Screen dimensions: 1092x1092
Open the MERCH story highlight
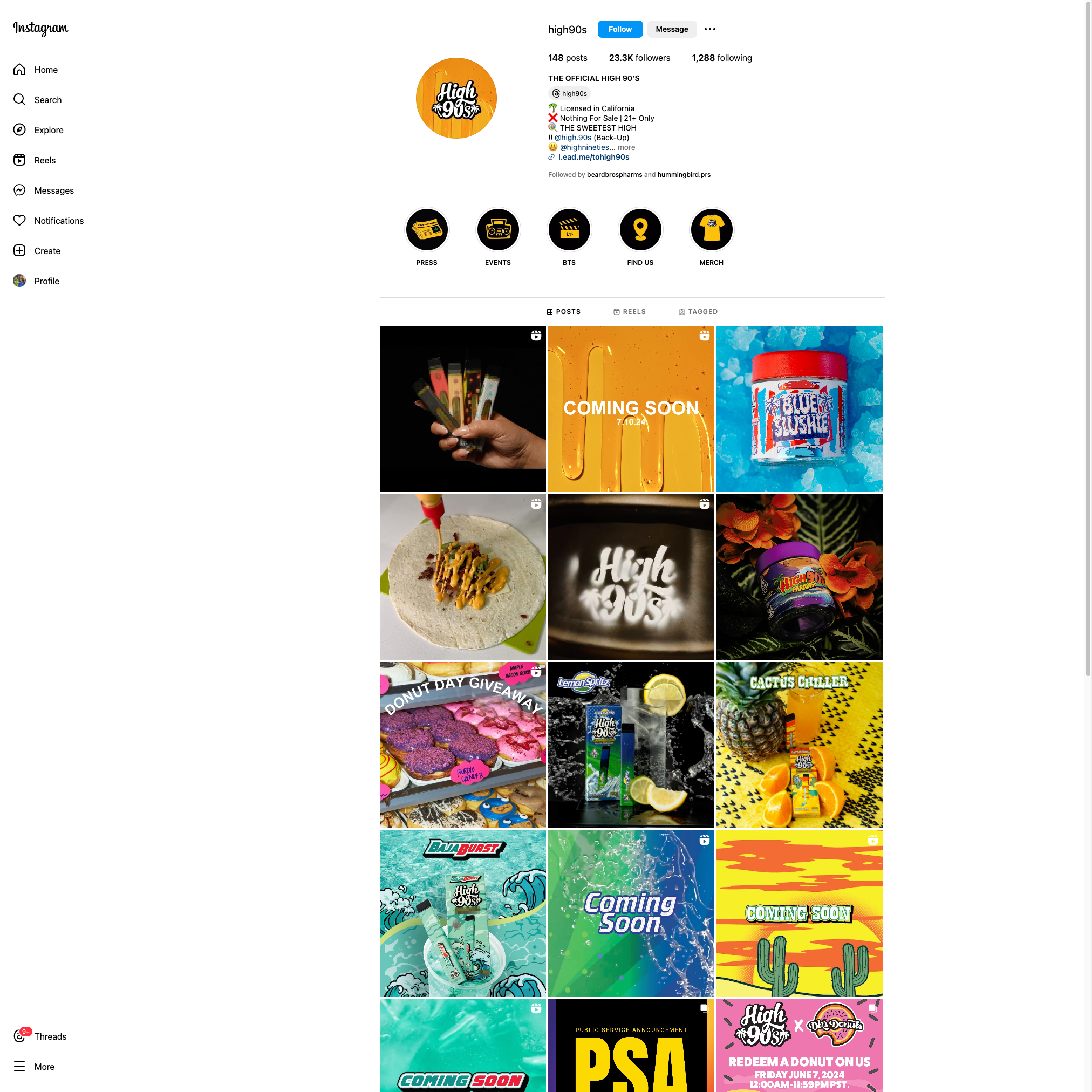(x=712, y=229)
